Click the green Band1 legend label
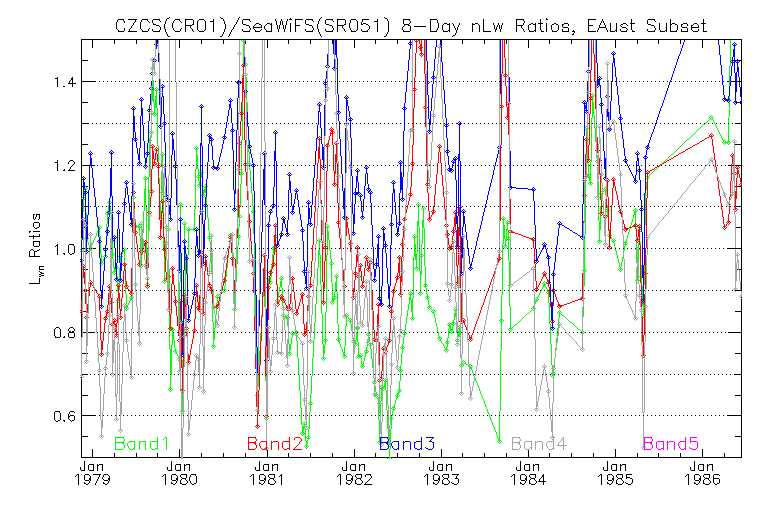Screen dimensions: 768x512 142,444
